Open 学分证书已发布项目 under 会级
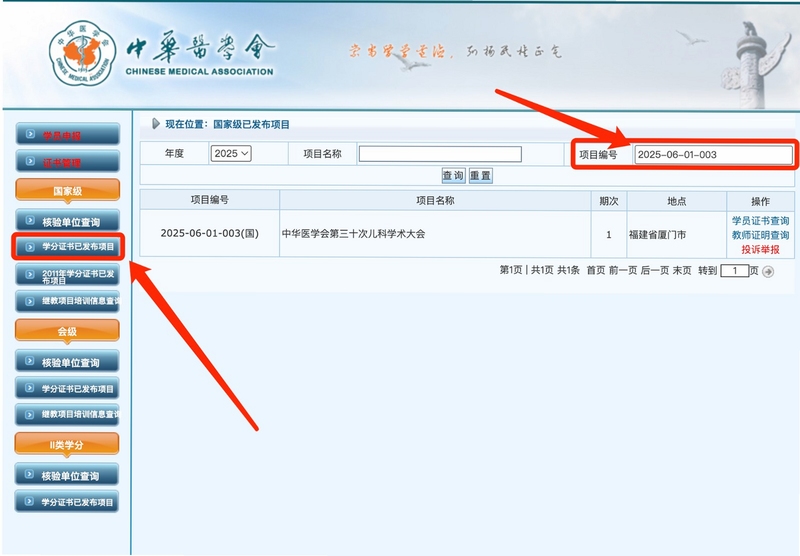 67,388
